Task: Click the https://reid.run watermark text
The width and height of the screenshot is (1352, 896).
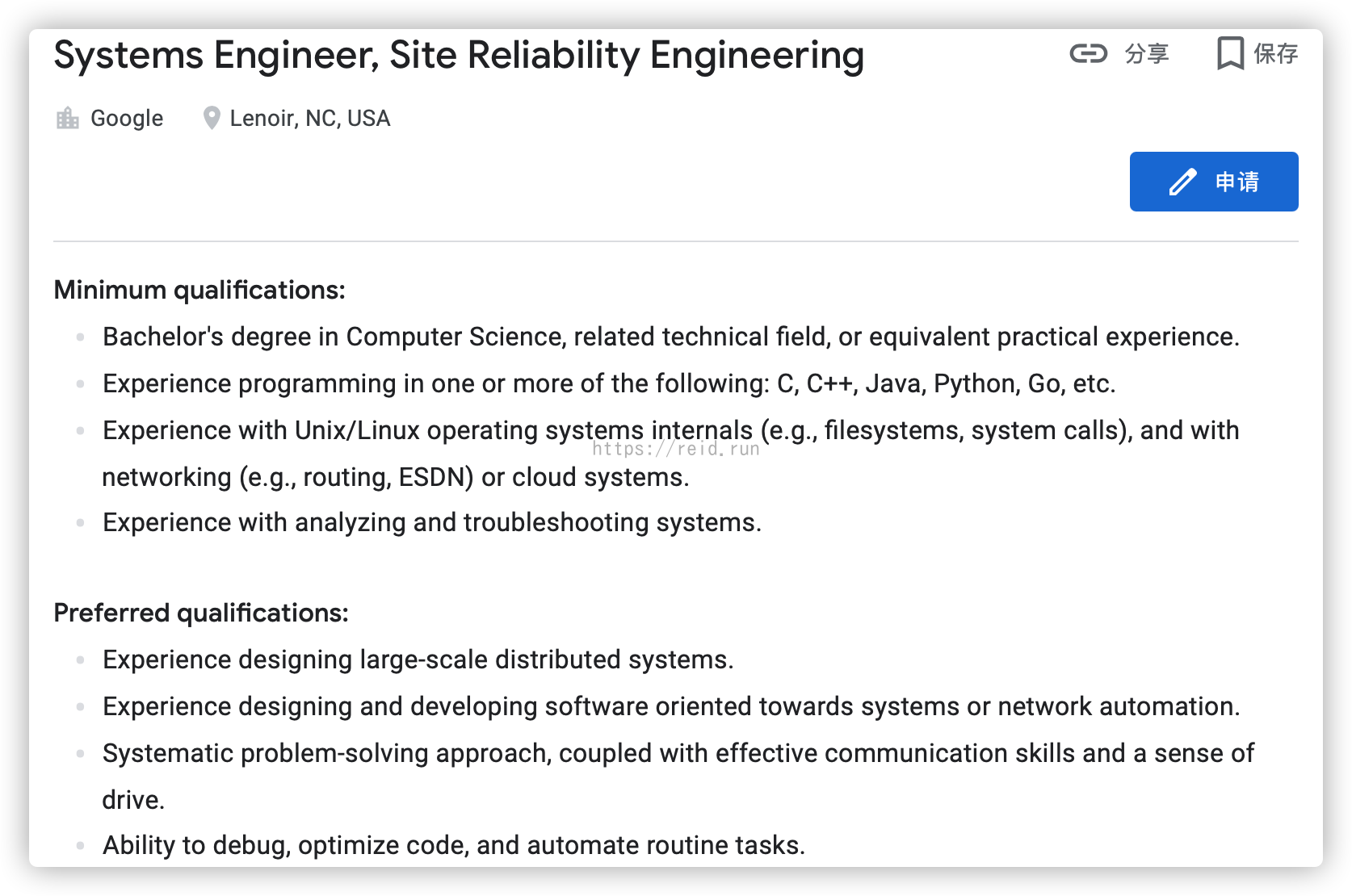Action: [x=676, y=449]
